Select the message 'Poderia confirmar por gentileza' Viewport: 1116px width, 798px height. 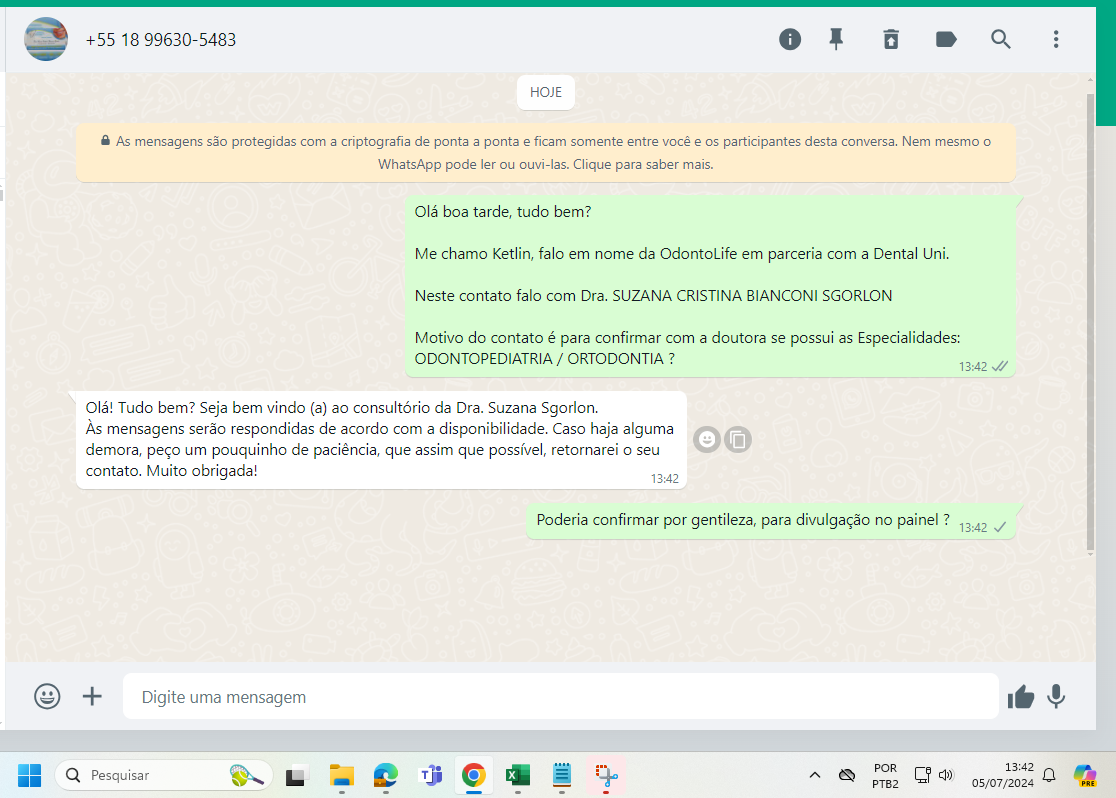(x=771, y=522)
